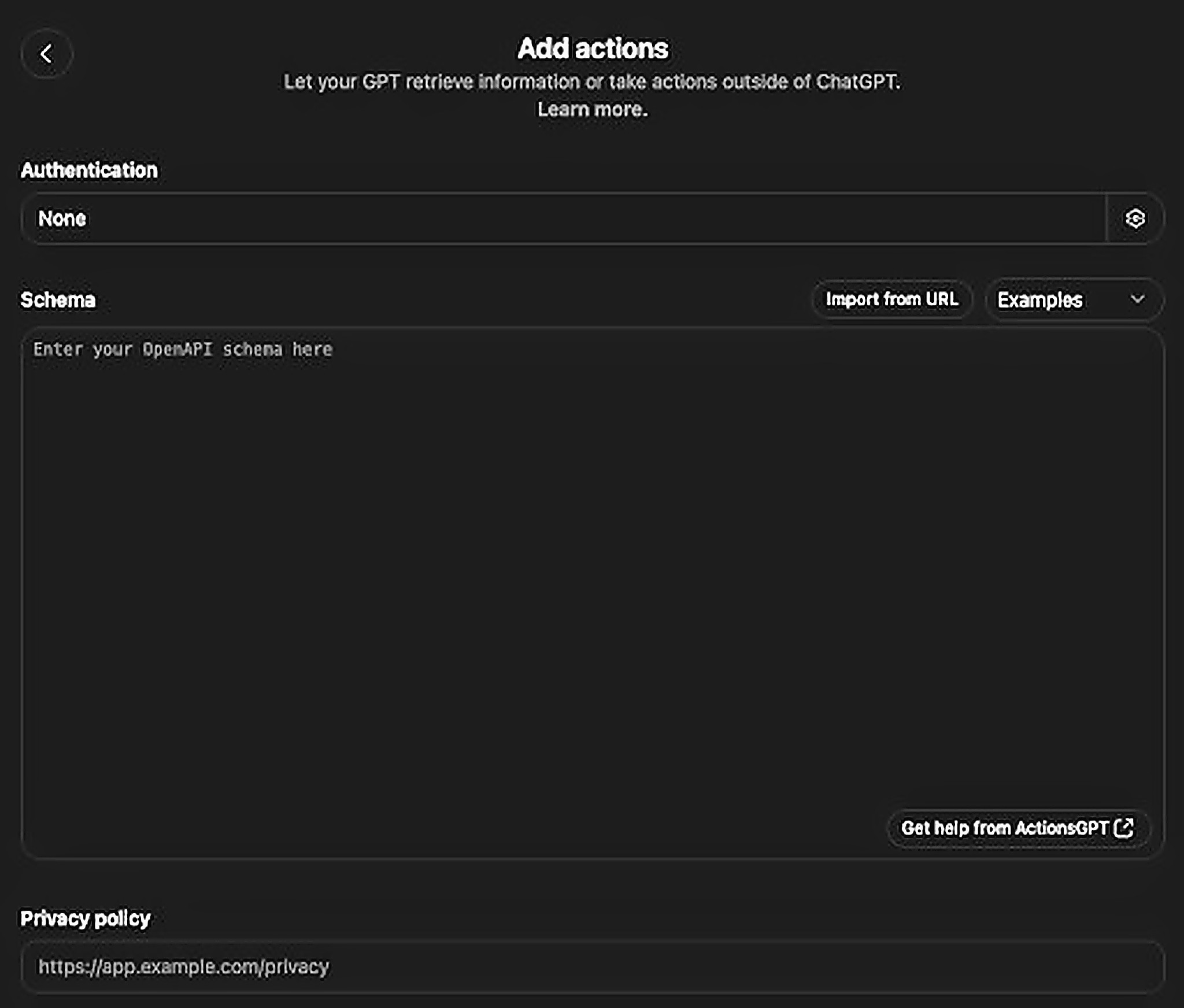Click the Add actions page heading

[x=592, y=49]
